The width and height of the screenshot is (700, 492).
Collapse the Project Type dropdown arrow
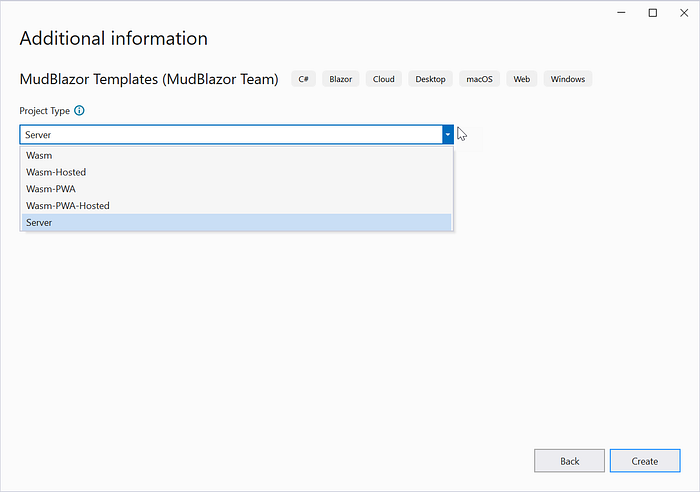coord(447,134)
